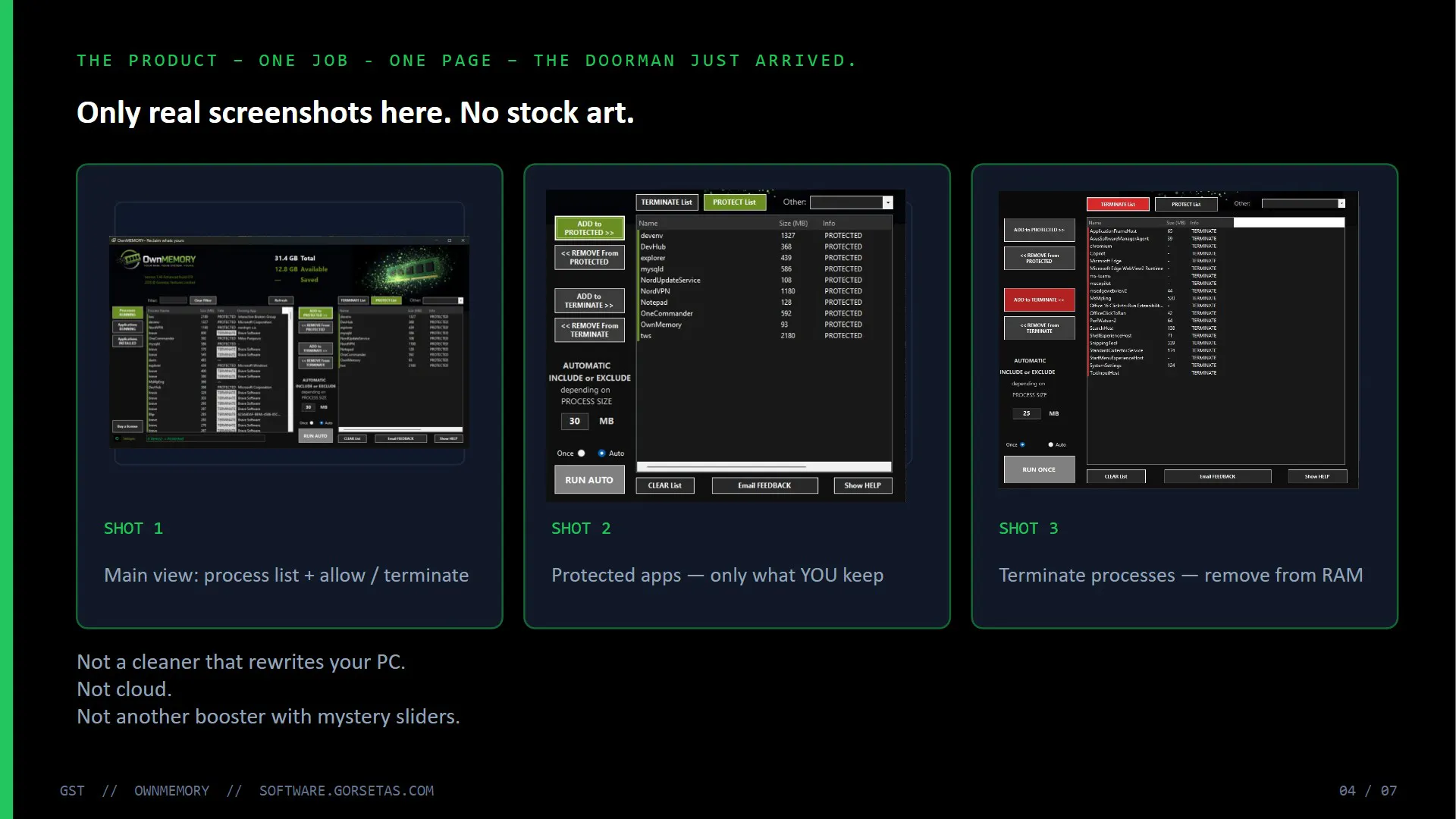This screenshot has width=1456, height=819.
Task: Click ADD to PROTECTED button in Shot 2
Action: (589, 228)
